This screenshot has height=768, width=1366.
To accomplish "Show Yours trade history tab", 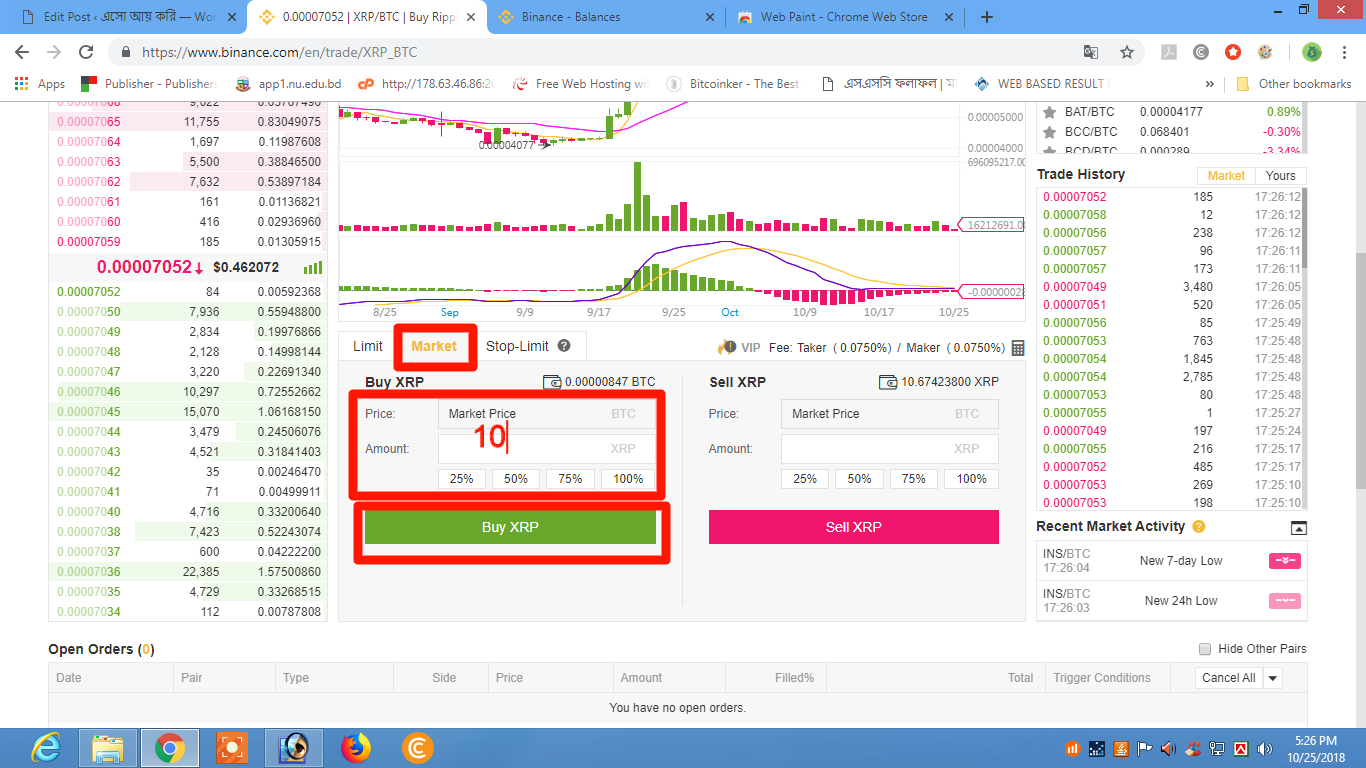I will pos(1280,175).
